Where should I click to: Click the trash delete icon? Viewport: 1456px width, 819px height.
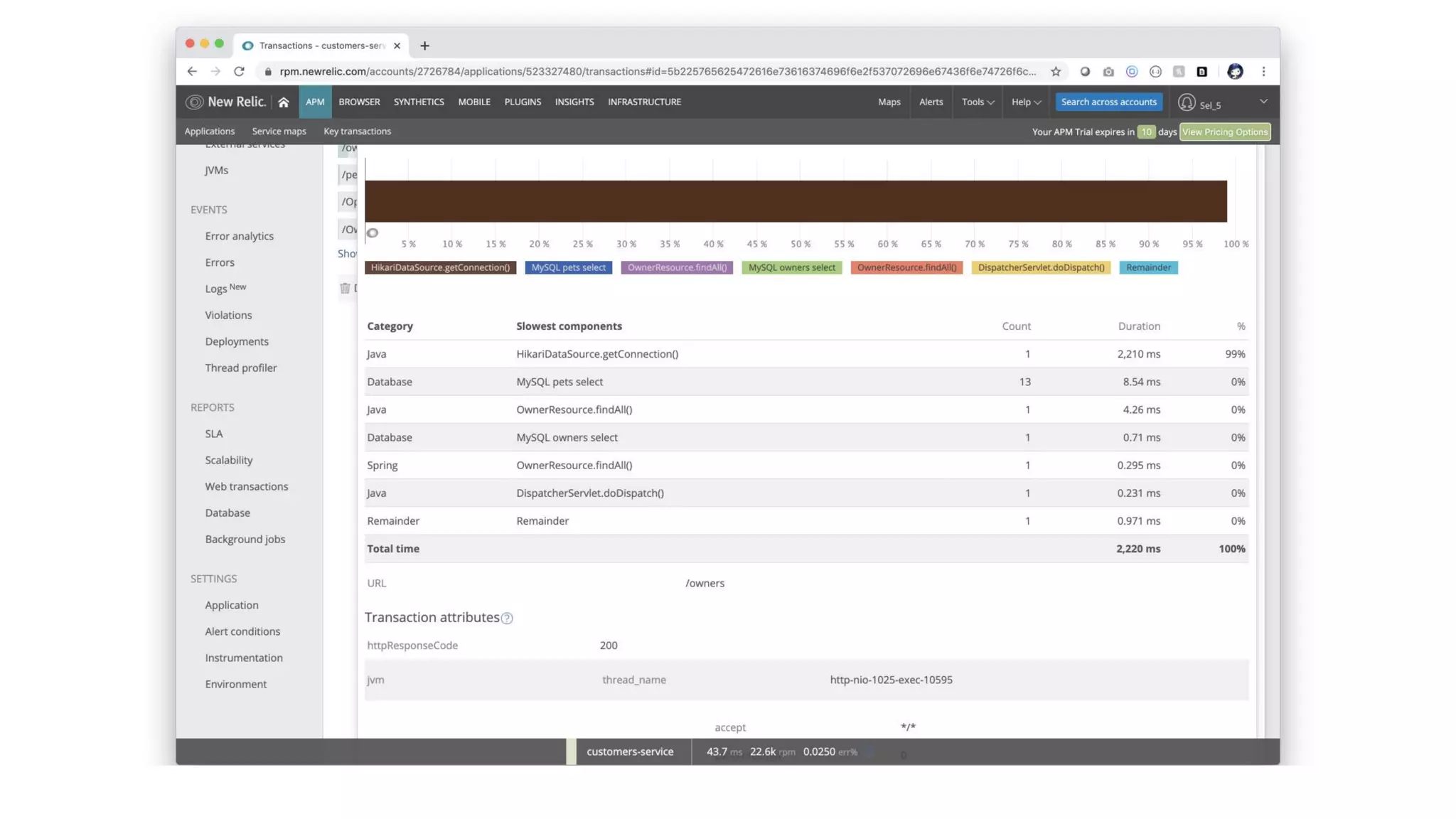tap(345, 288)
